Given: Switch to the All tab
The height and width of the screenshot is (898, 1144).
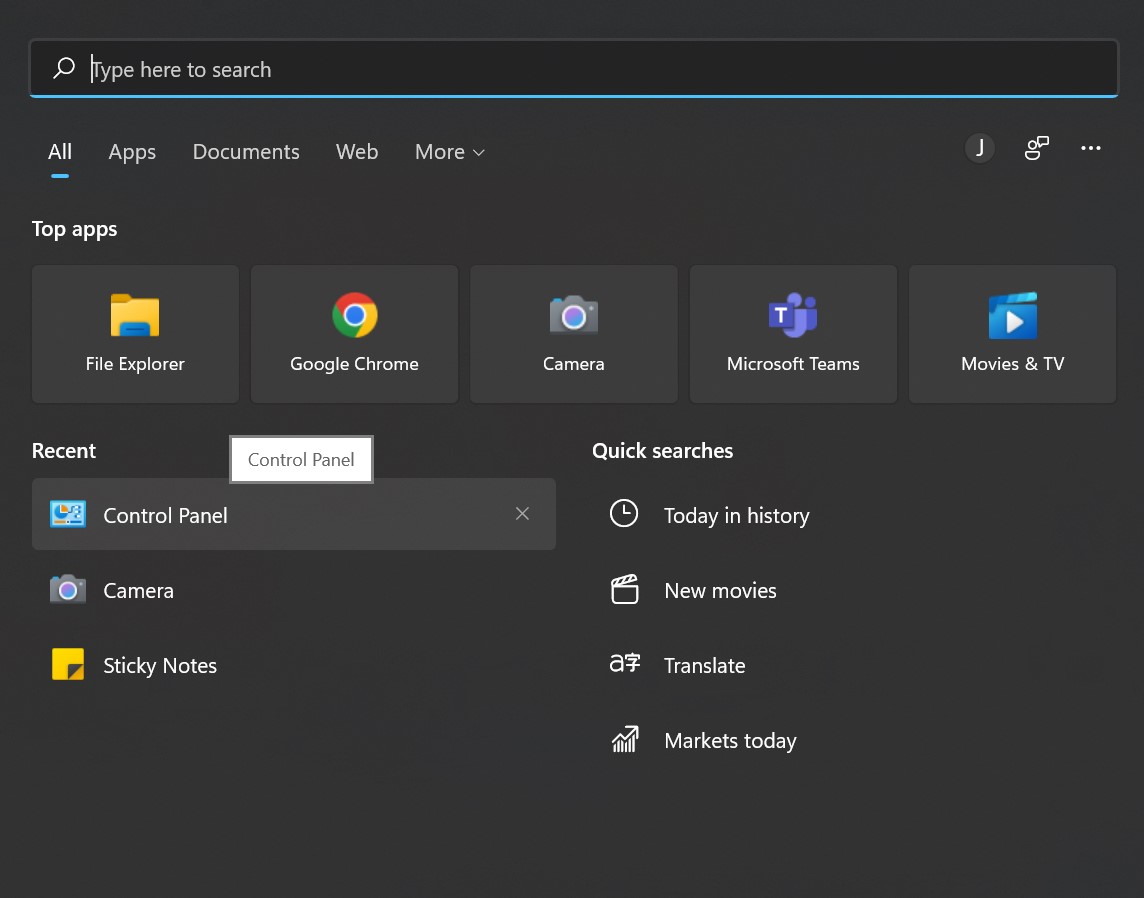Looking at the screenshot, I should (60, 152).
